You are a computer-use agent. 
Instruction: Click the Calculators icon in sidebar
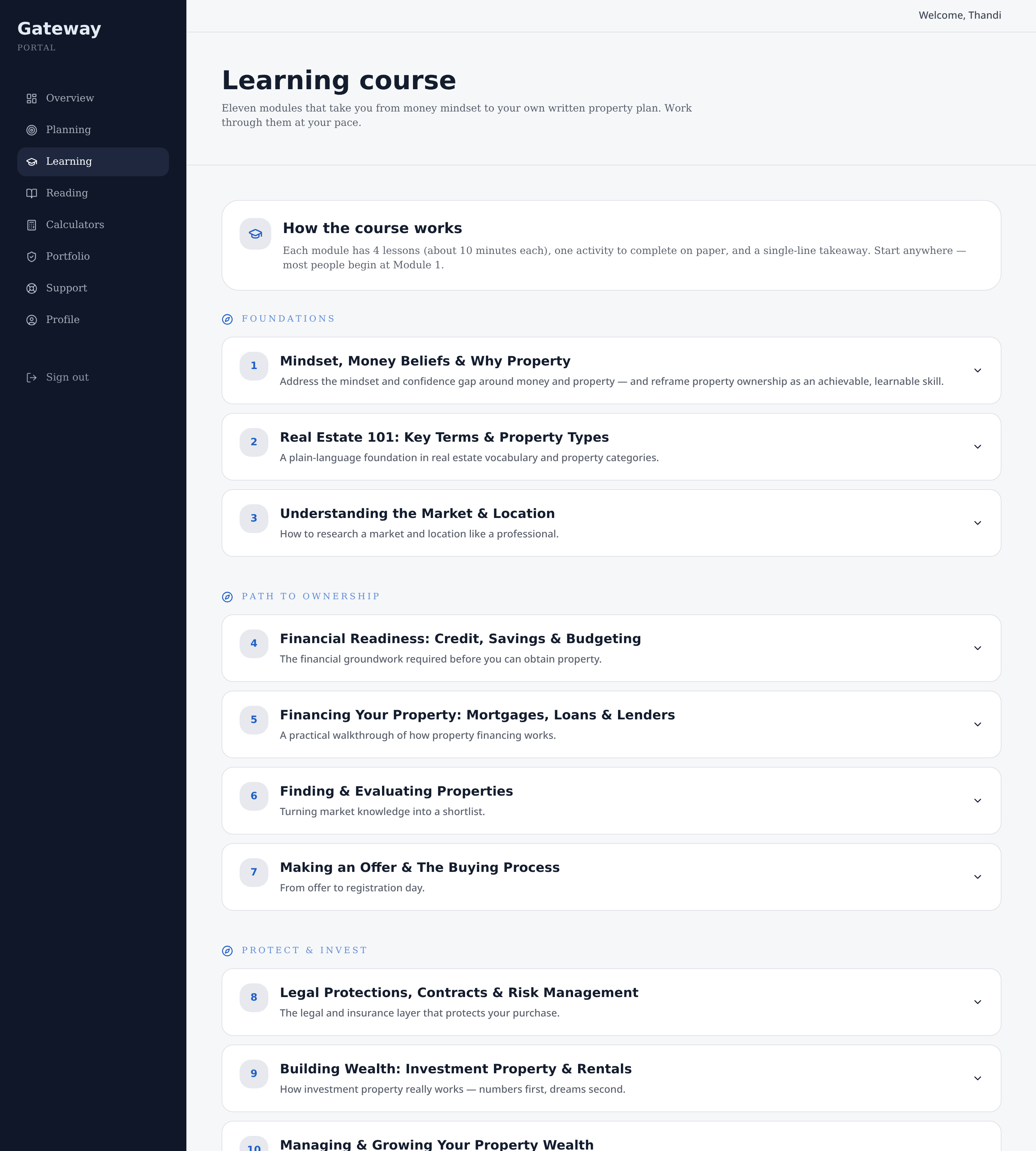tap(32, 225)
